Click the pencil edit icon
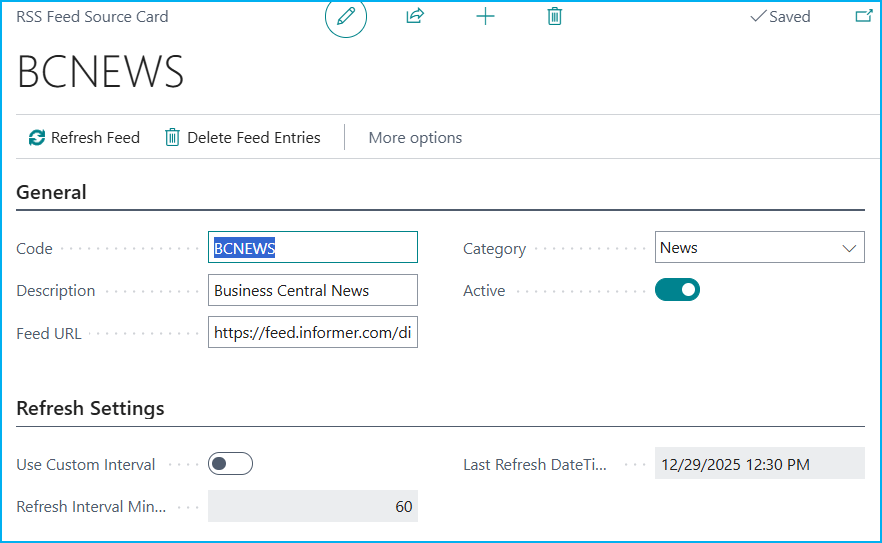The width and height of the screenshot is (882, 543). 346,17
